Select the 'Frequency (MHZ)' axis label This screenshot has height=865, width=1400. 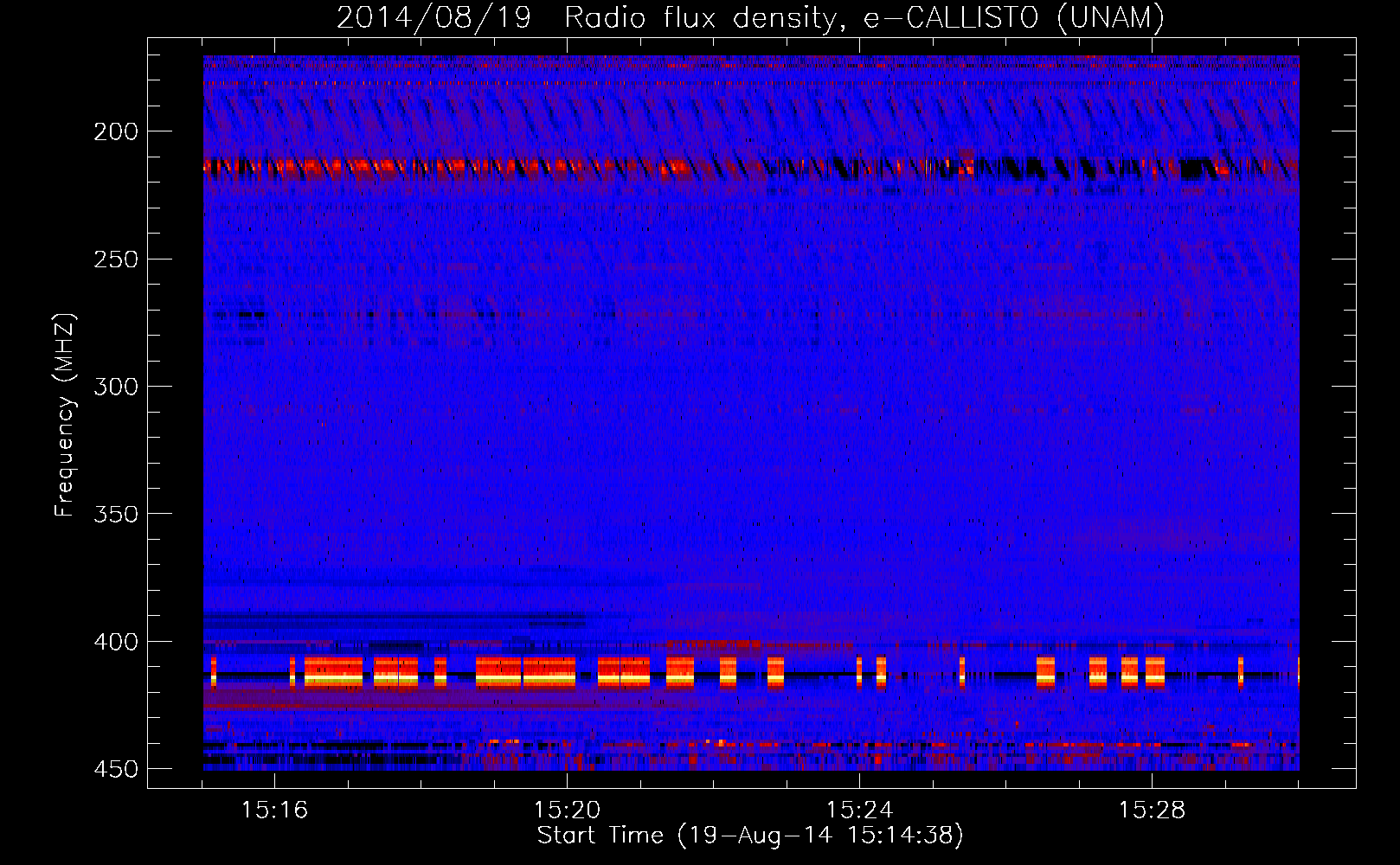[x=65, y=414]
